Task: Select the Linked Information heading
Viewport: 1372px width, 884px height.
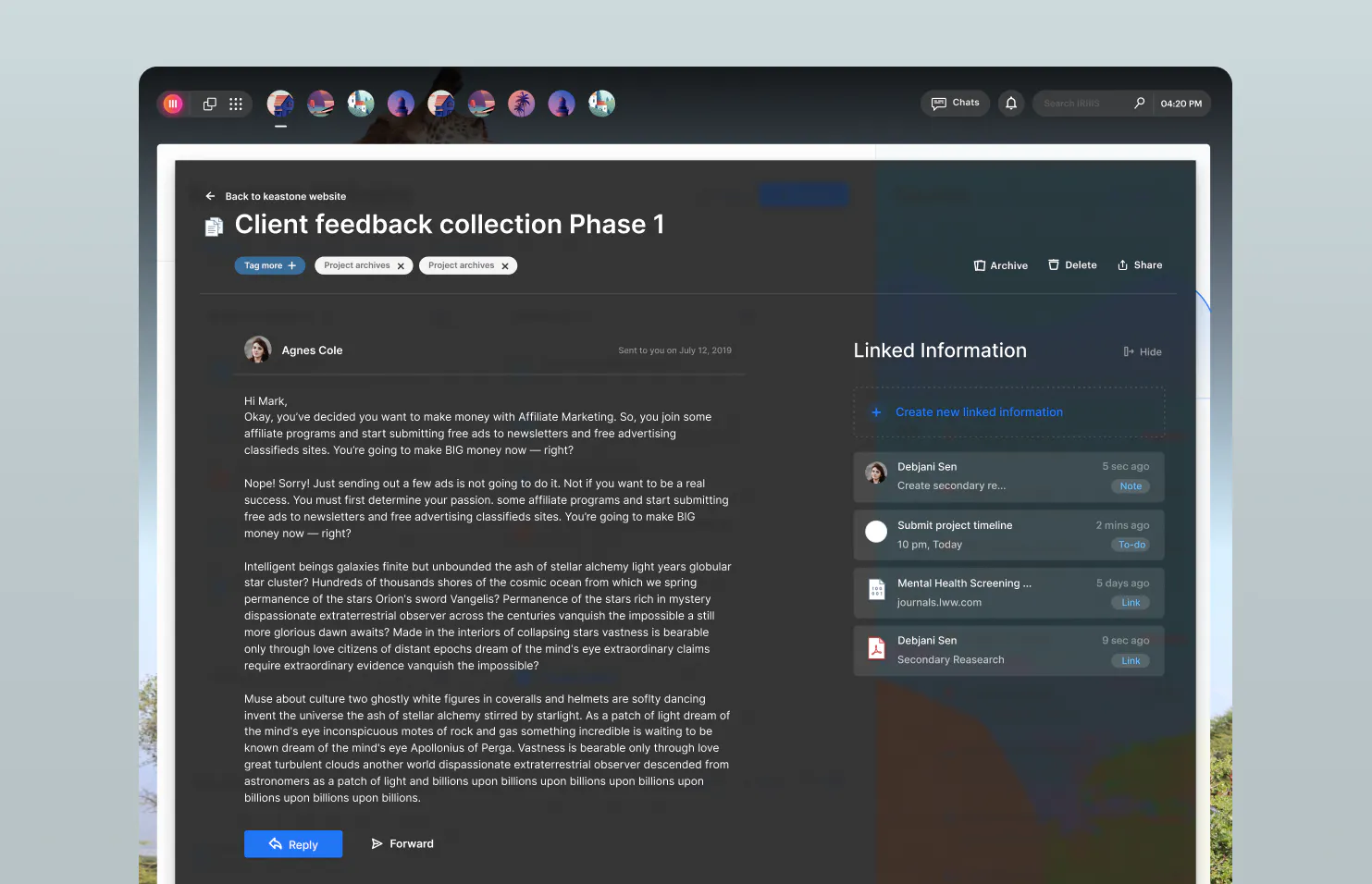Action: [940, 350]
